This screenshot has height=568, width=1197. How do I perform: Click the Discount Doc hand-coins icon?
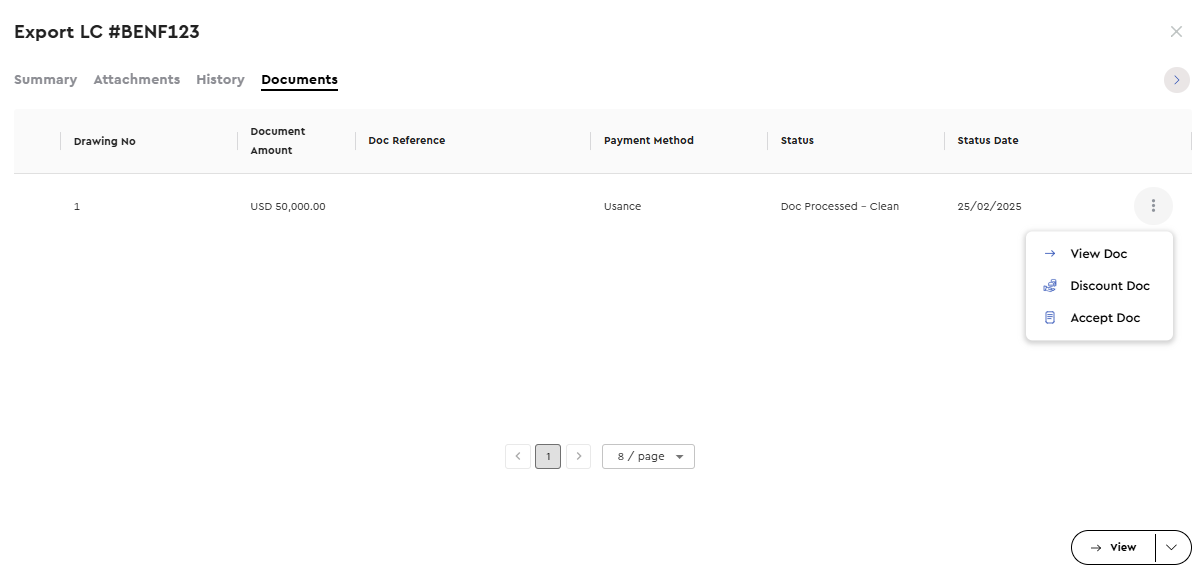1050,286
